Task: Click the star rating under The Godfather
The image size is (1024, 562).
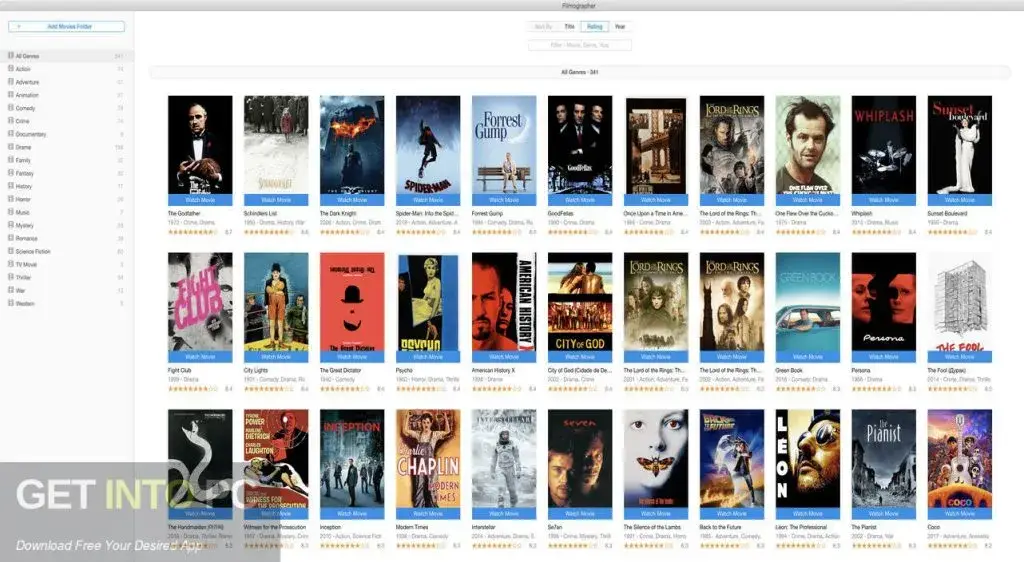Action: [x=192, y=232]
